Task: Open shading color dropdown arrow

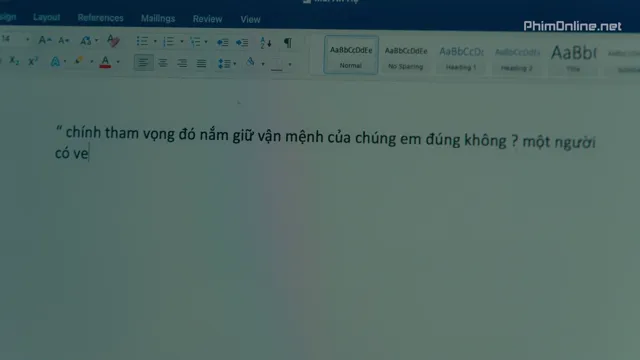Action: coord(262,64)
